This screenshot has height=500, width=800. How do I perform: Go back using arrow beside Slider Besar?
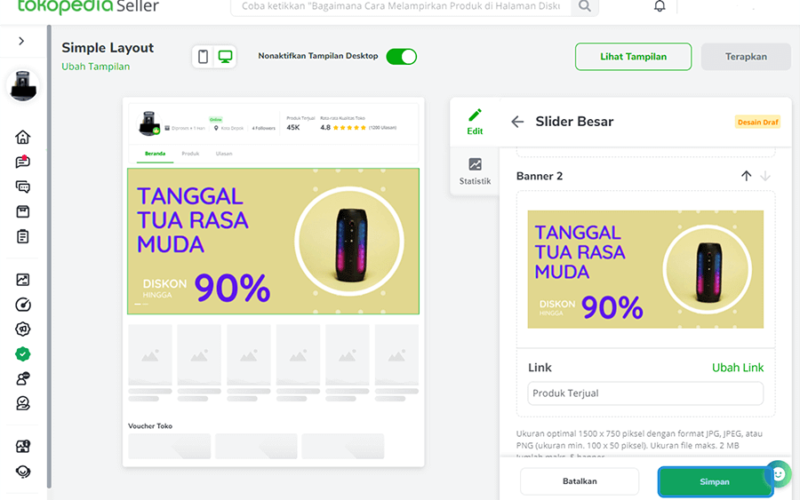point(517,121)
